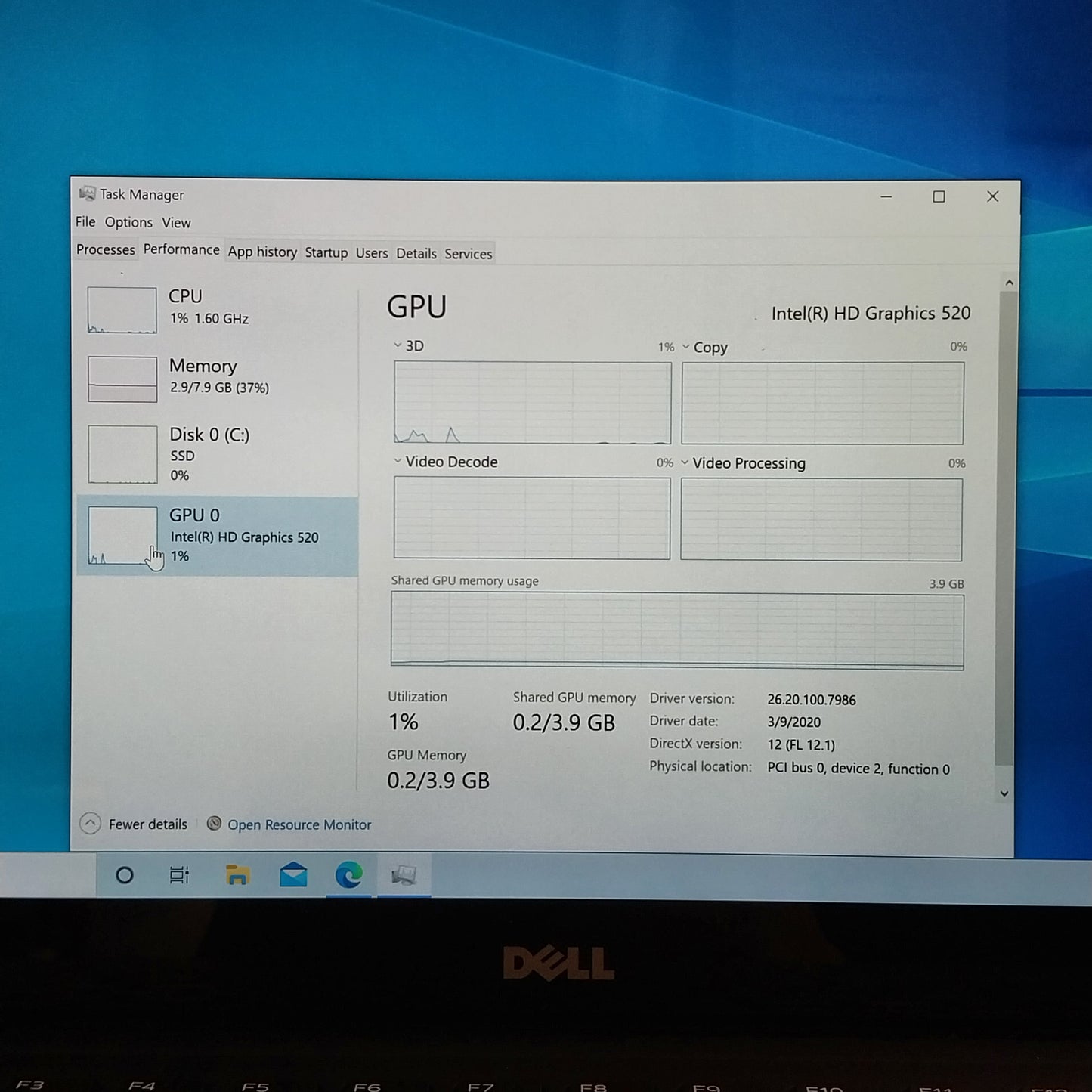Click the 3D usage graph
Image resolution: width=1092 pixels, height=1092 pixels.
pyautogui.click(x=532, y=402)
